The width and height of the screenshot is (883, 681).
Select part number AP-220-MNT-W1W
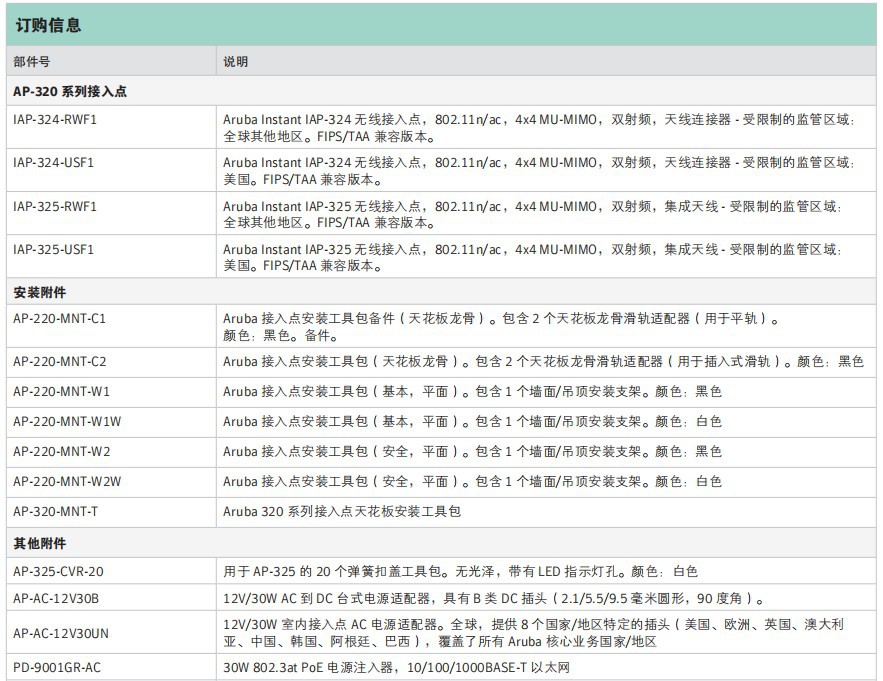(x=67, y=421)
